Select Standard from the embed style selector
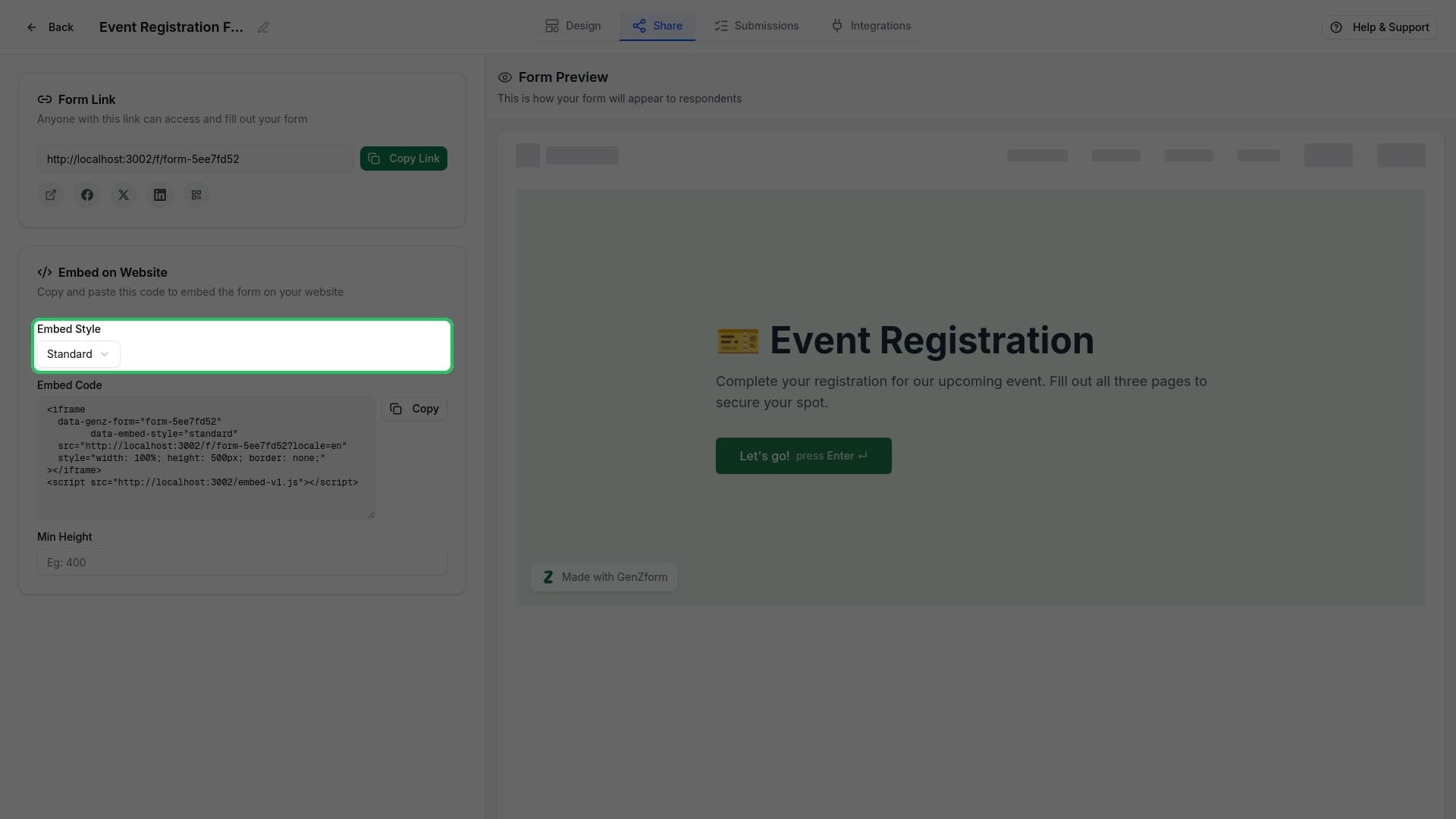 click(78, 353)
